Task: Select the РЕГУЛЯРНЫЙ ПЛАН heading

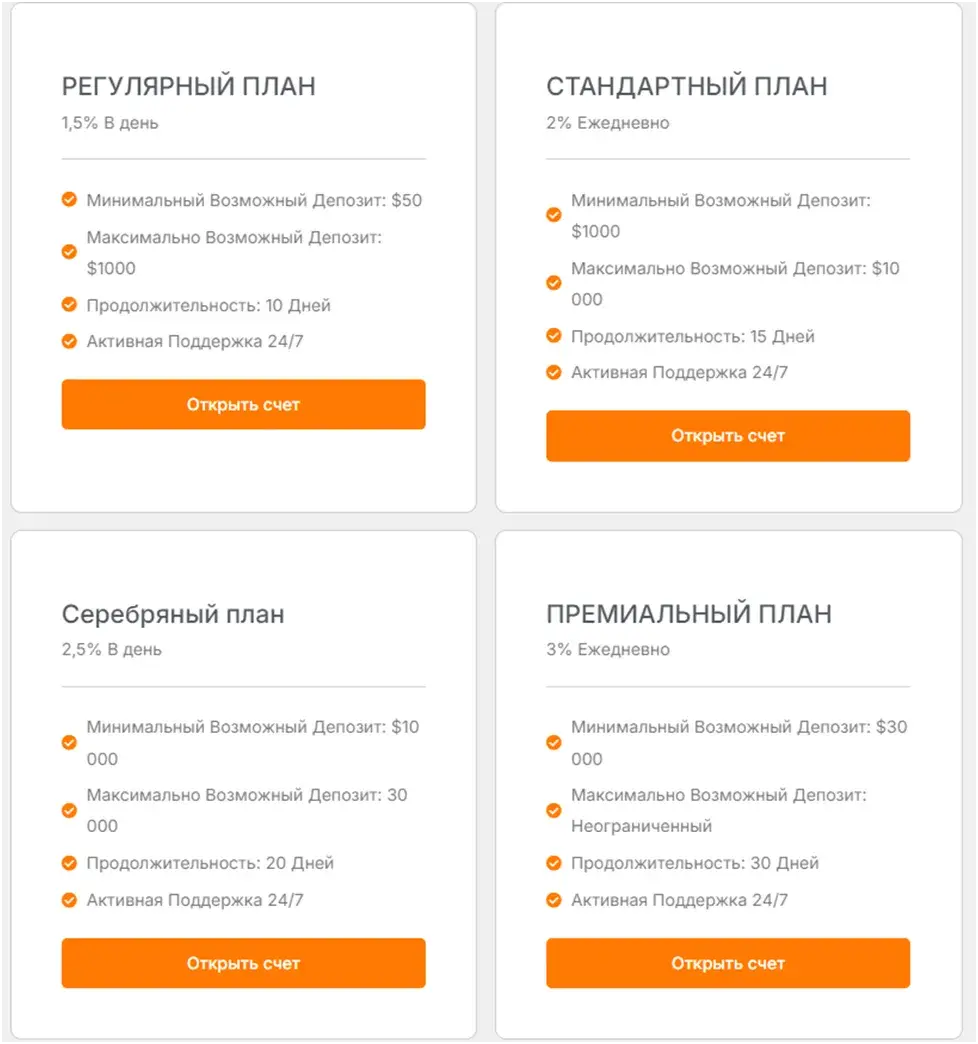Action: pyautogui.click(x=188, y=87)
